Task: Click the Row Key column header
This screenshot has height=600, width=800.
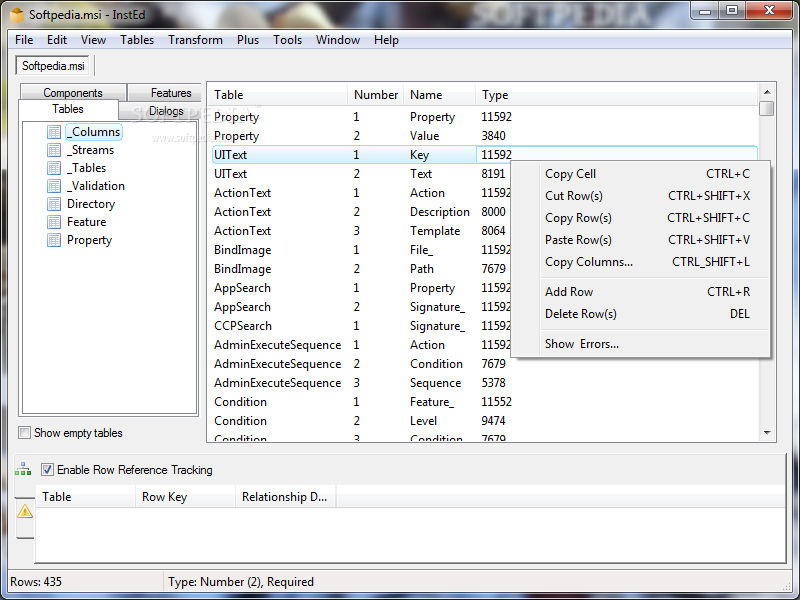Action: (x=185, y=497)
